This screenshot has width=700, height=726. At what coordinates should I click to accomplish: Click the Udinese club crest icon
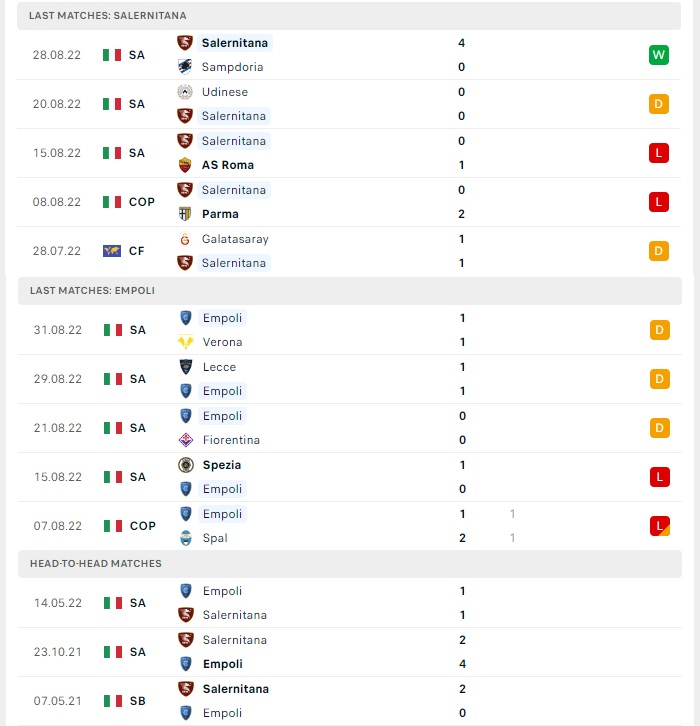click(185, 92)
